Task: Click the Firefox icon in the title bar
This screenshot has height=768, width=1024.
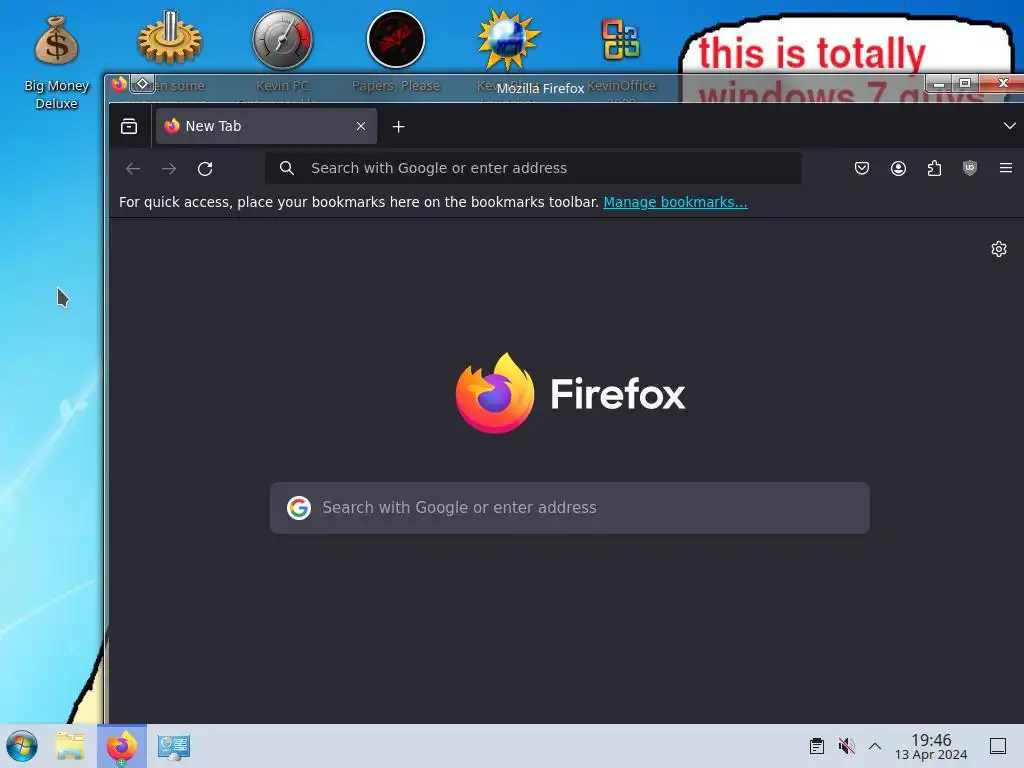Action: [119, 84]
